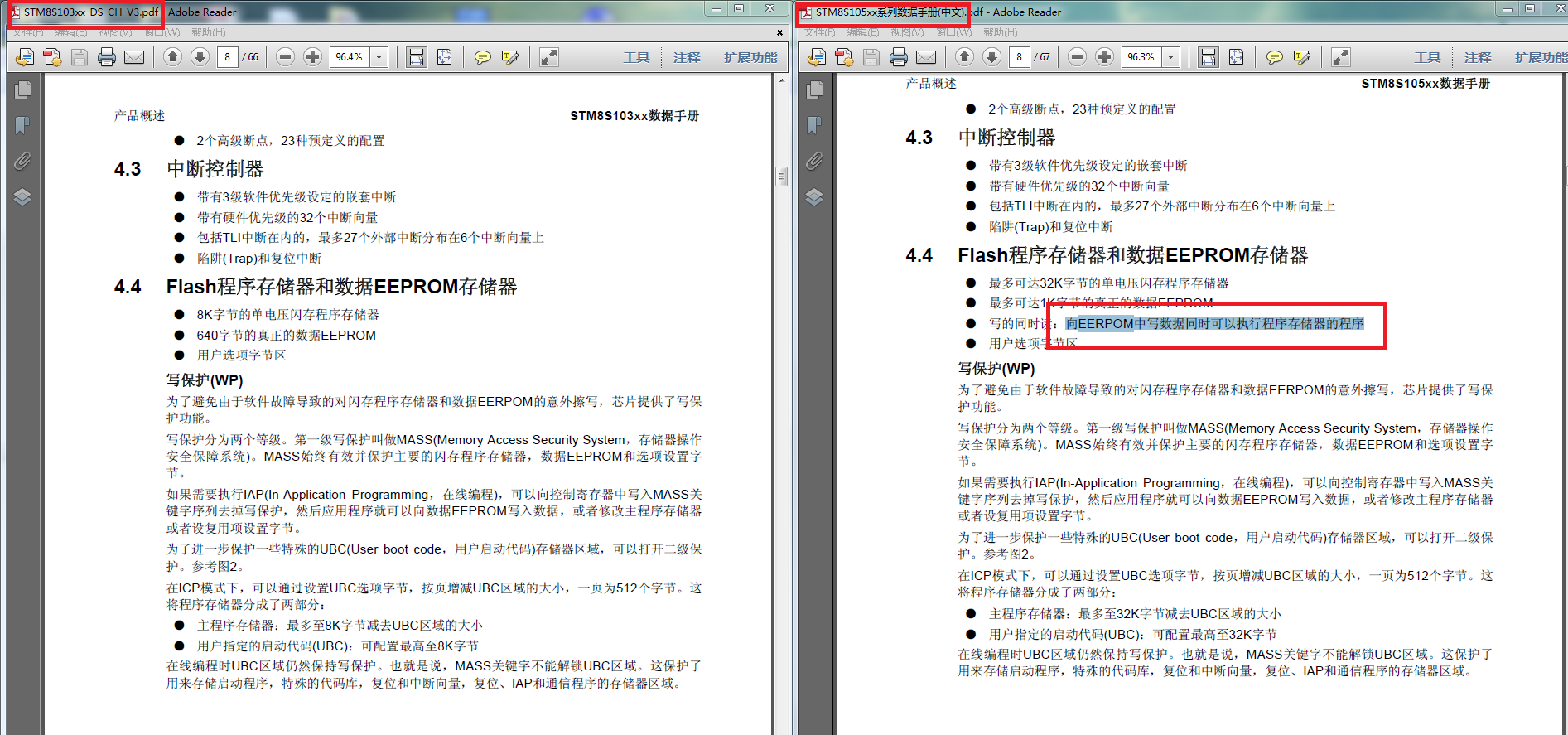Go to next page in STM8S105 window
Screen dimensions: 1568x735
coord(991,56)
